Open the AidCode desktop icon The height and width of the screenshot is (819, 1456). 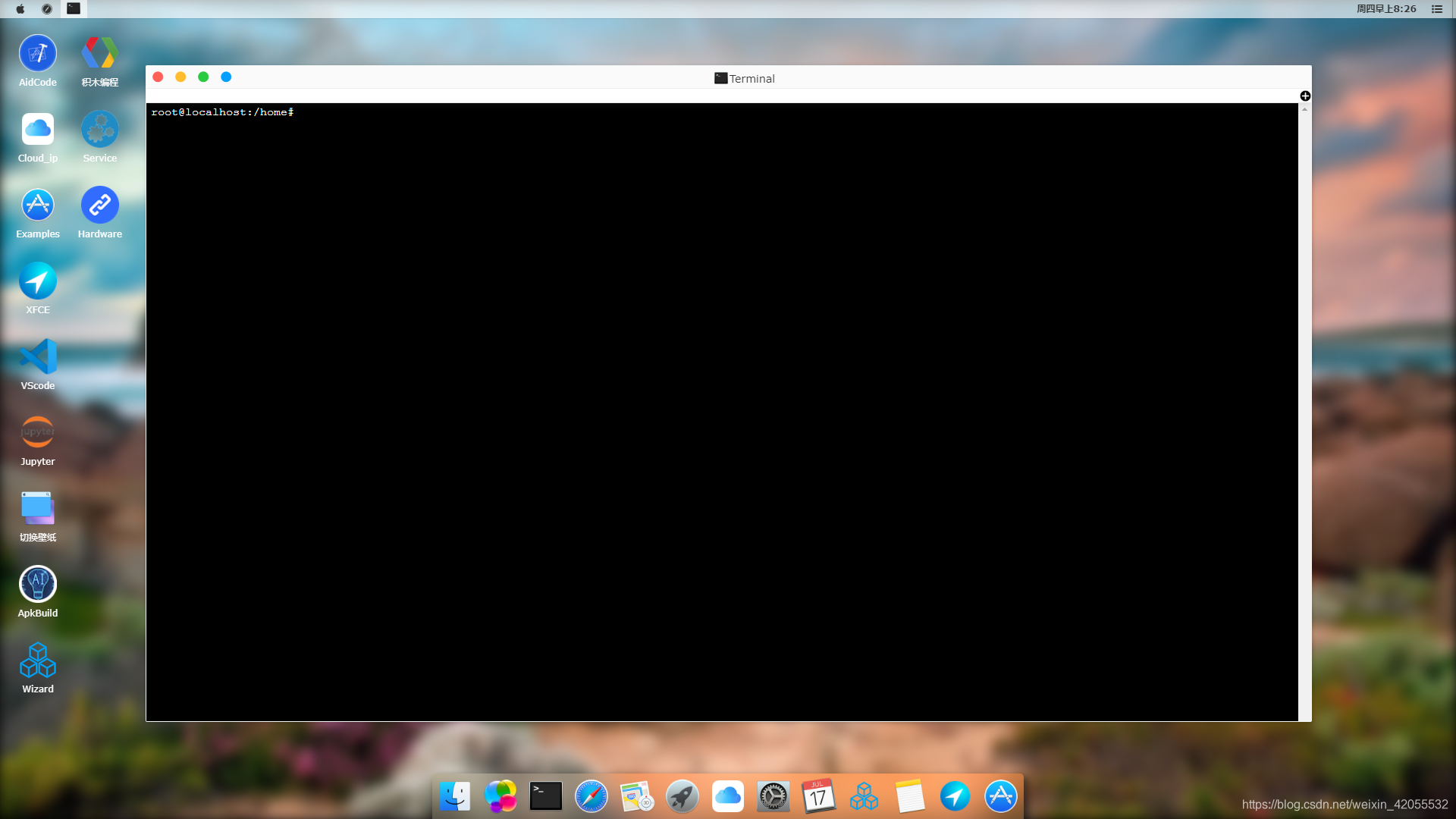37,54
